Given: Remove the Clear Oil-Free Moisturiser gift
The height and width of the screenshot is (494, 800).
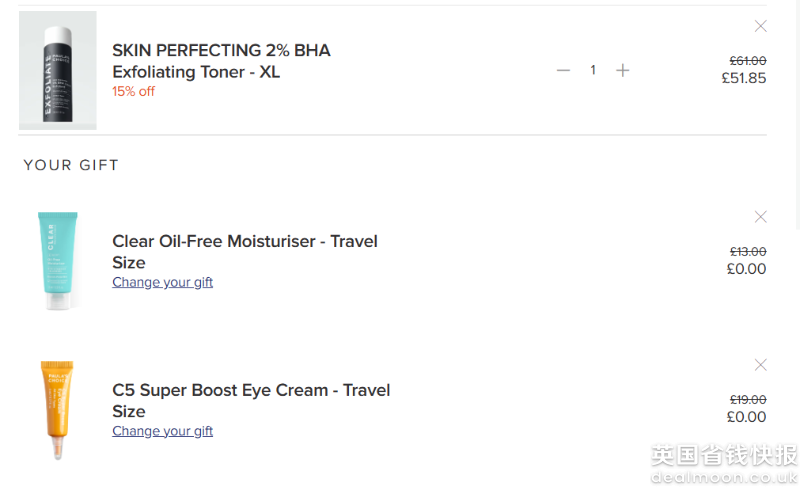Looking at the screenshot, I should click(x=761, y=217).
